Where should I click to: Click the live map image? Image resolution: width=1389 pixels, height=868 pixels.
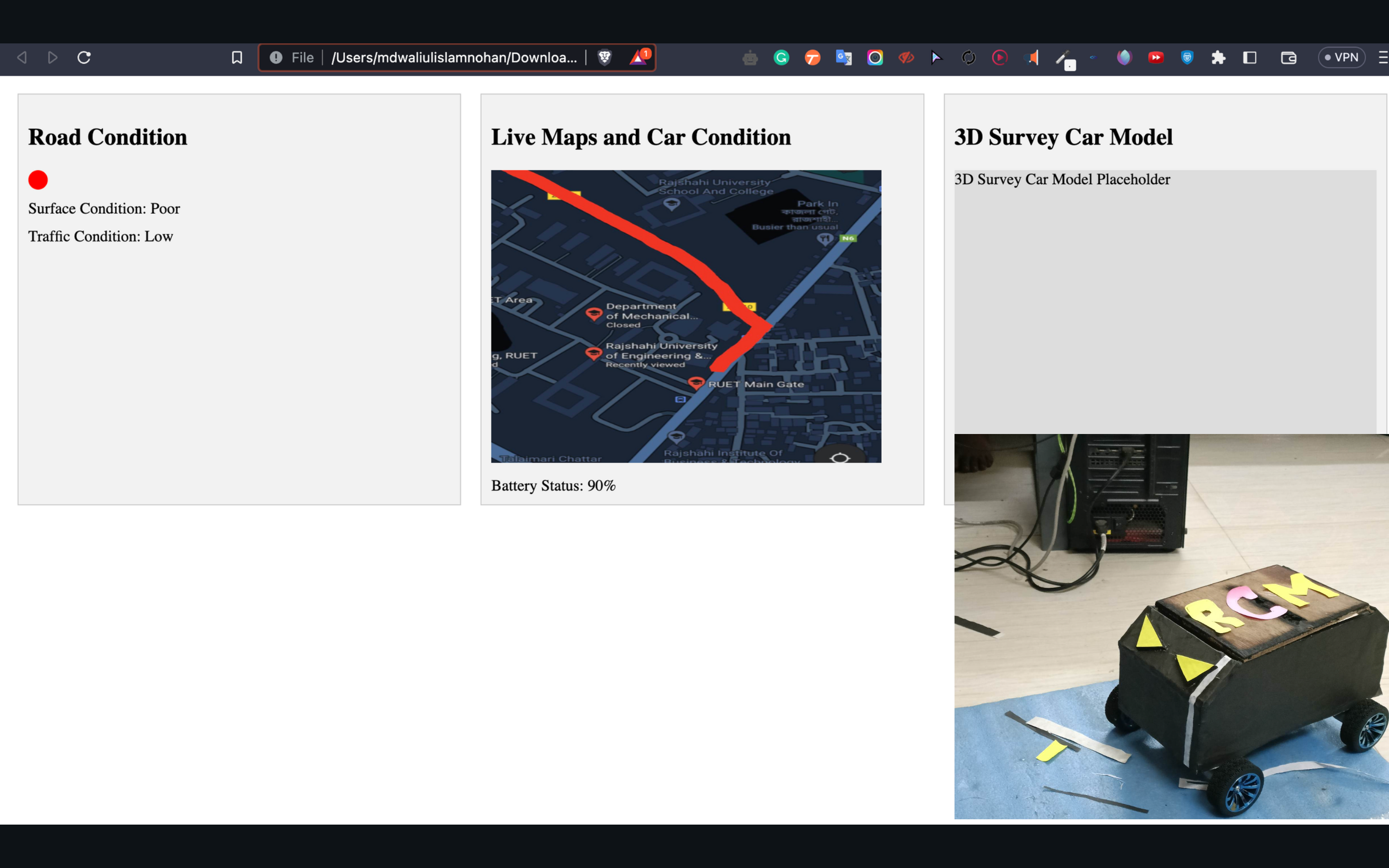(686, 316)
